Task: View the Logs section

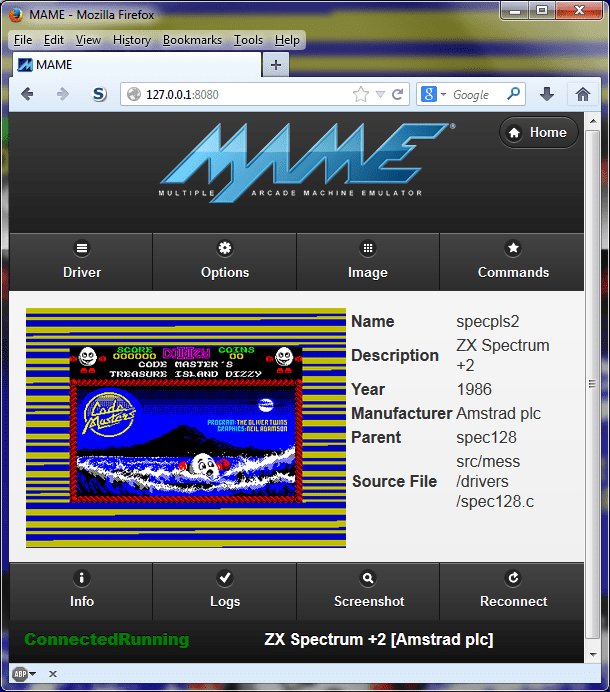Action: coord(225,591)
